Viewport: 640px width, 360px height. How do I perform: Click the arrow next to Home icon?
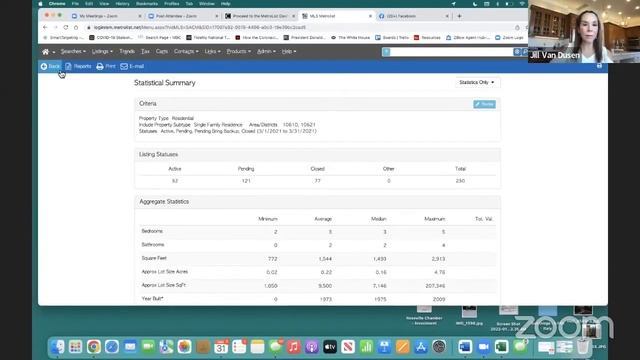53,52
